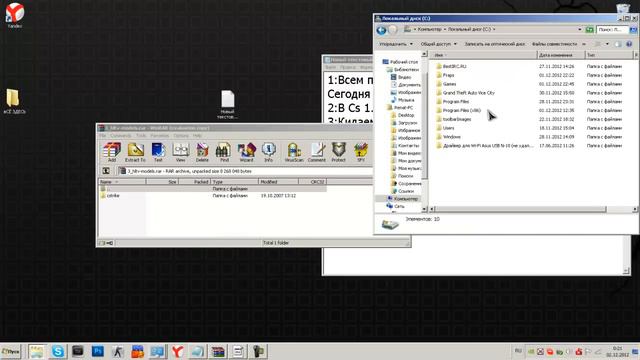This screenshot has height=360, width=640.
Task: Toggle the preview pane icon in Explorer
Action: tap(618, 44)
